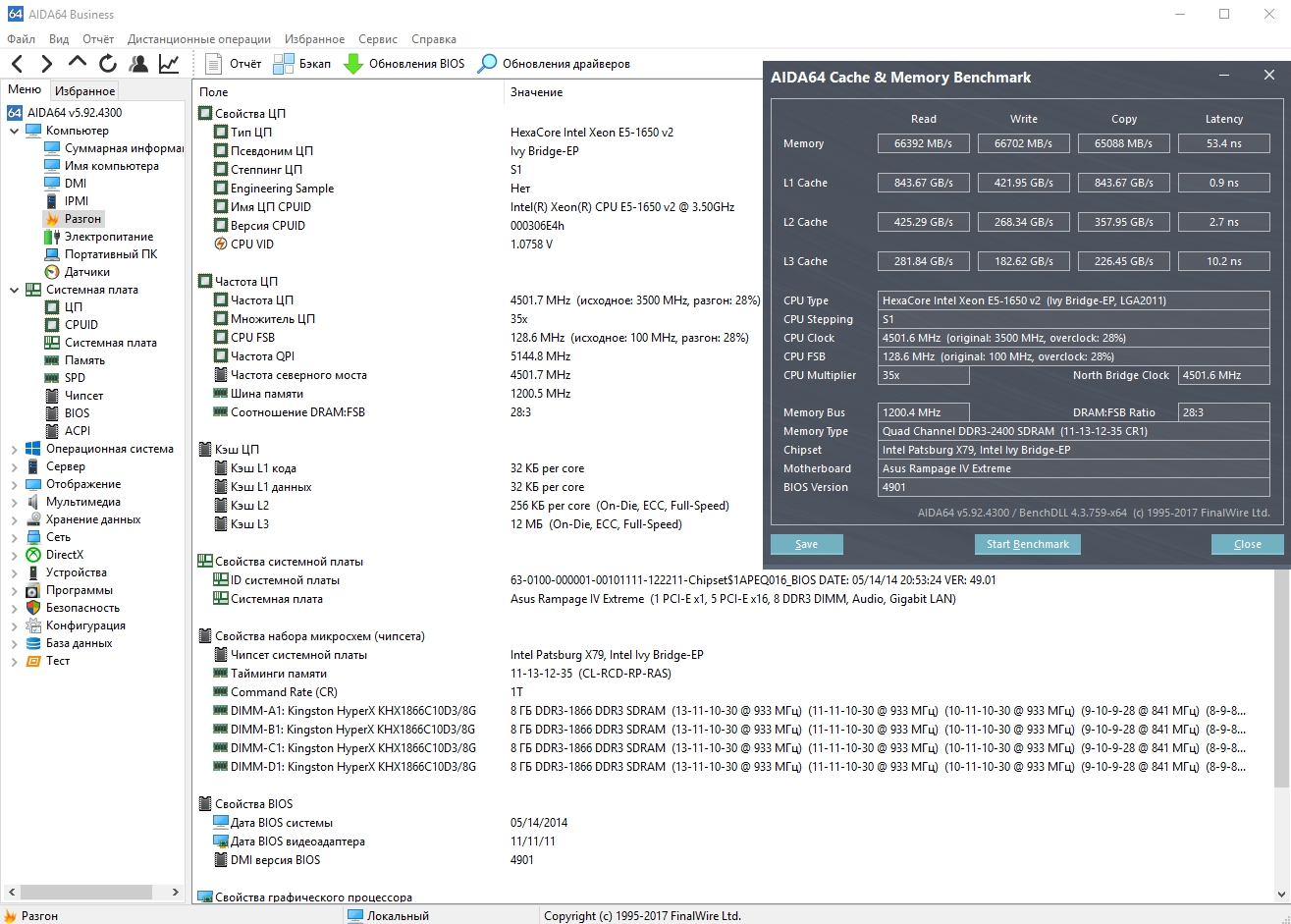Click Save in benchmark window
Image resolution: width=1291 pixels, height=924 pixels.
806,544
